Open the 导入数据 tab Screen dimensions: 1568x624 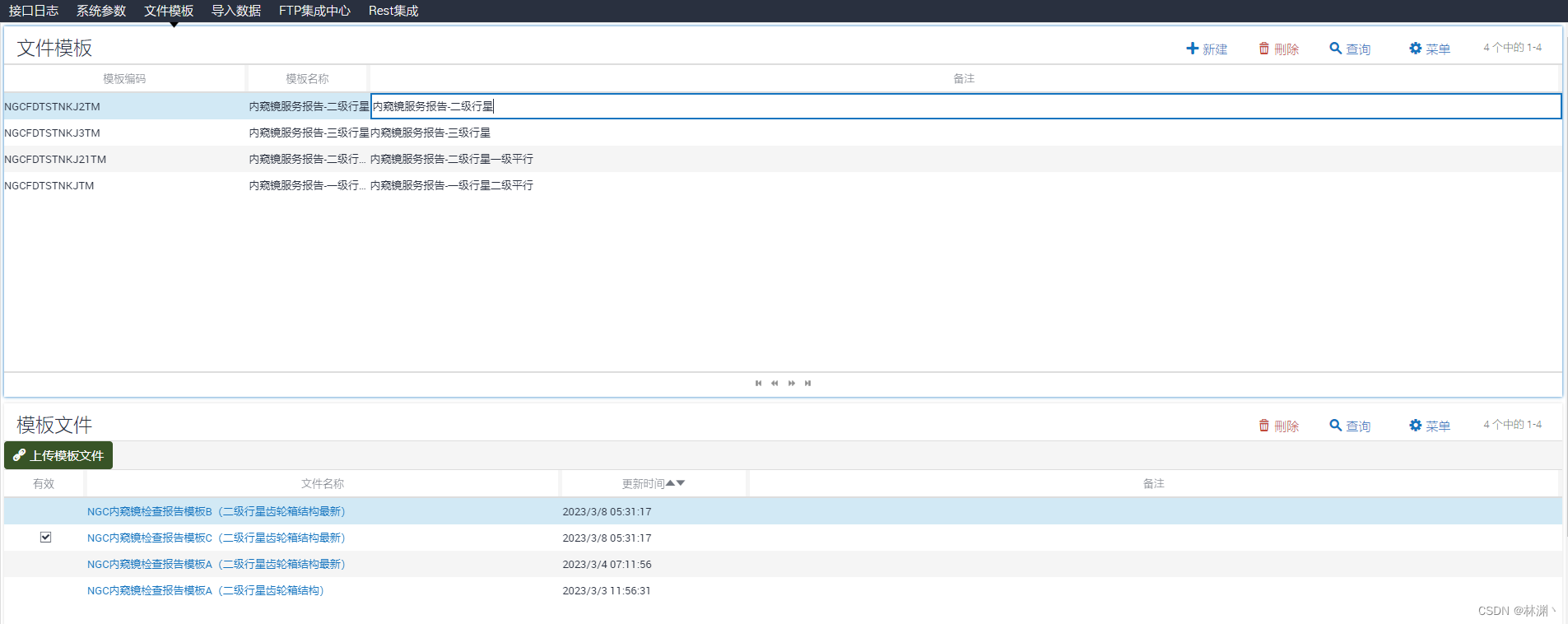(x=236, y=11)
